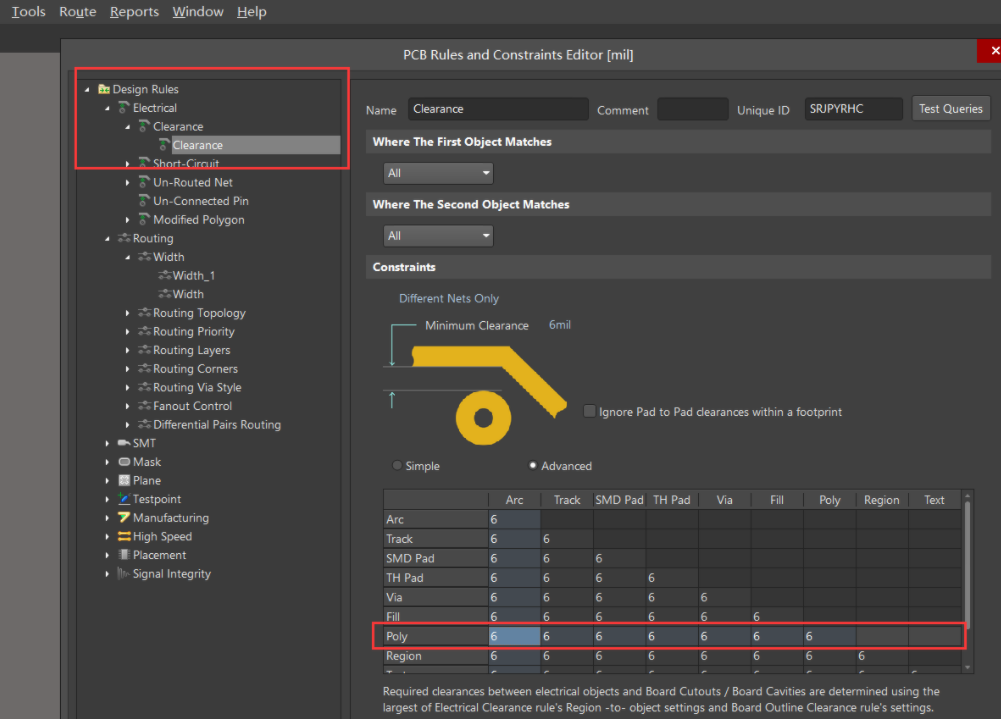Select the Poly row Arc clearance cell
Viewport: 1001px width, 719px height.
pyautogui.click(x=514, y=636)
